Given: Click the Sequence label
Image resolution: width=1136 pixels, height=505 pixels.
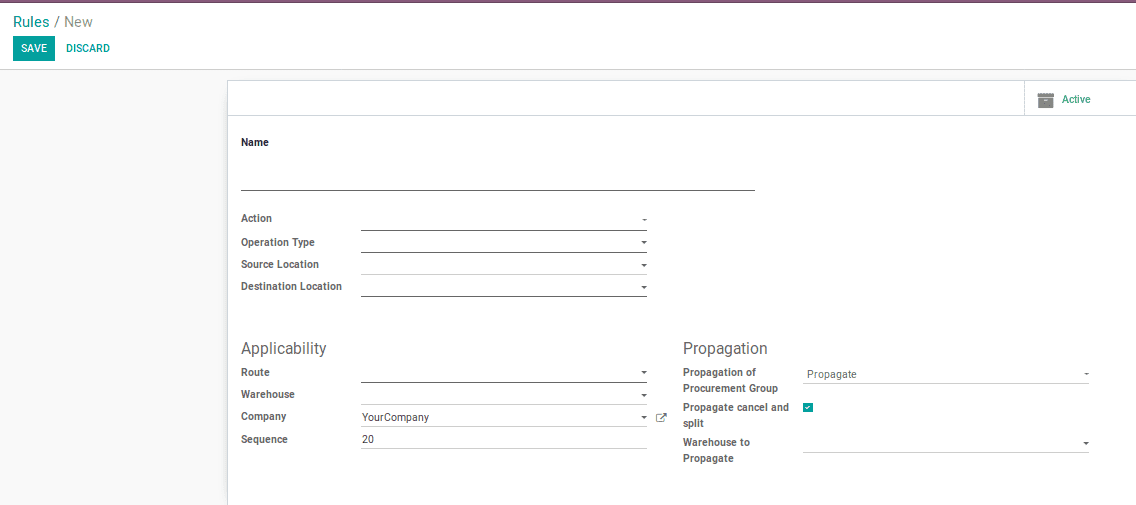Looking at the screenshot, I should coord(264,439).
